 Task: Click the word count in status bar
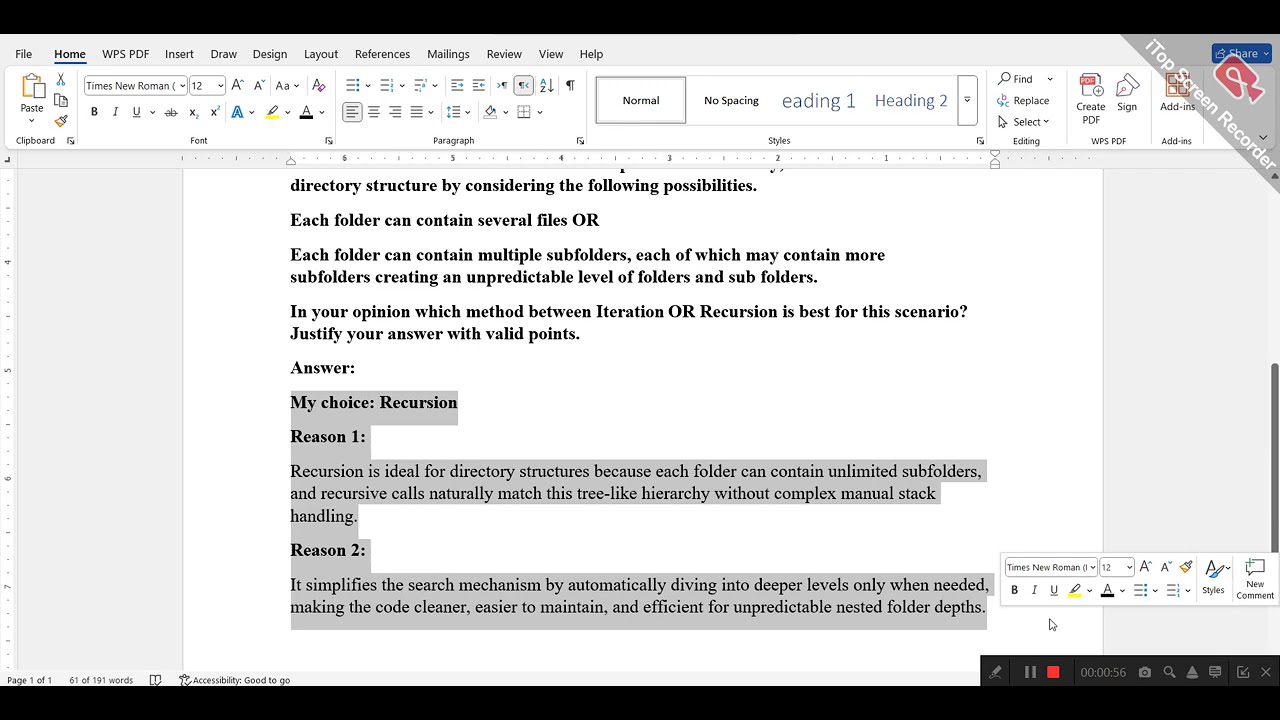[x=101, y=680]
